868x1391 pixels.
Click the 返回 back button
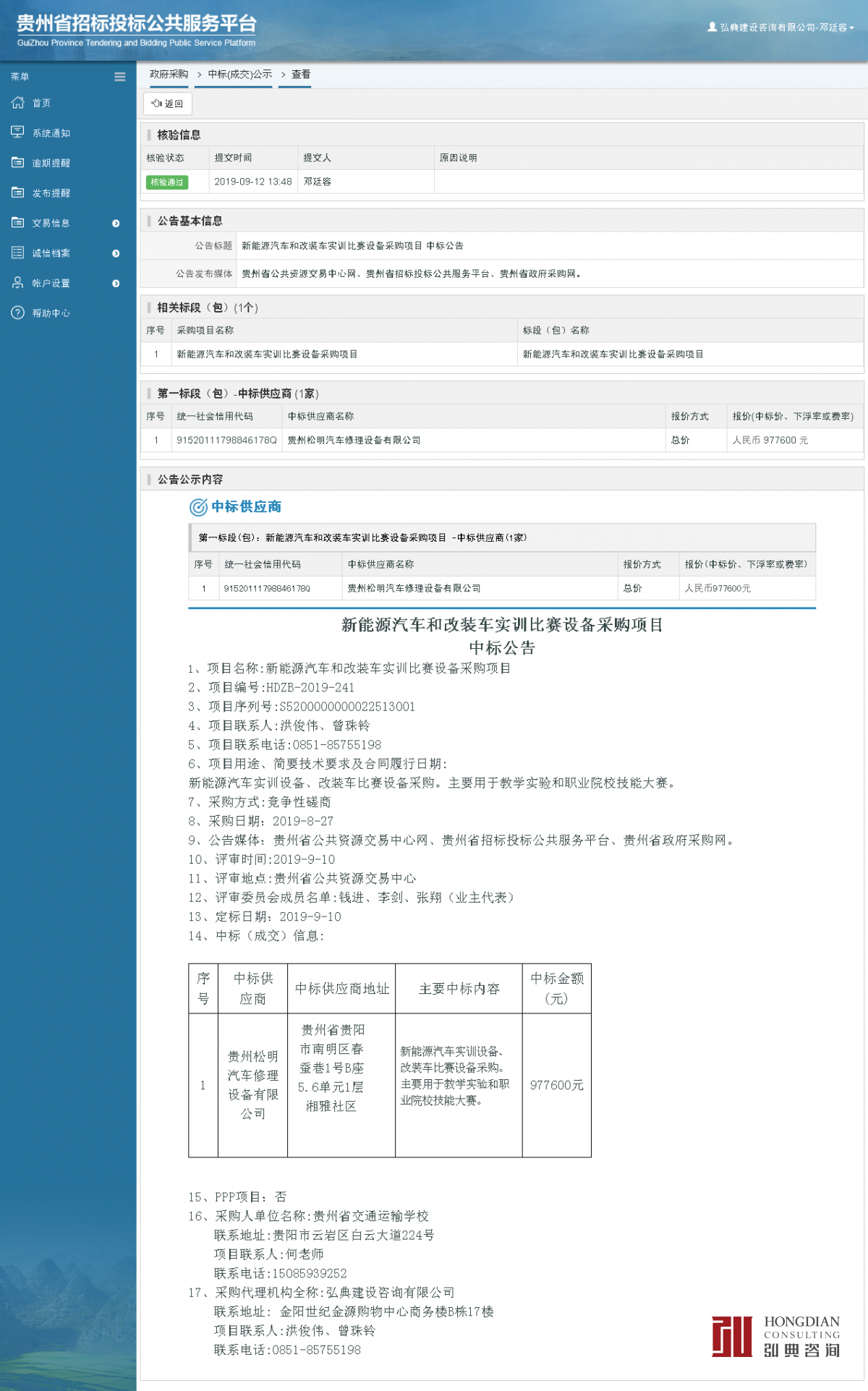tap(168, 103)
